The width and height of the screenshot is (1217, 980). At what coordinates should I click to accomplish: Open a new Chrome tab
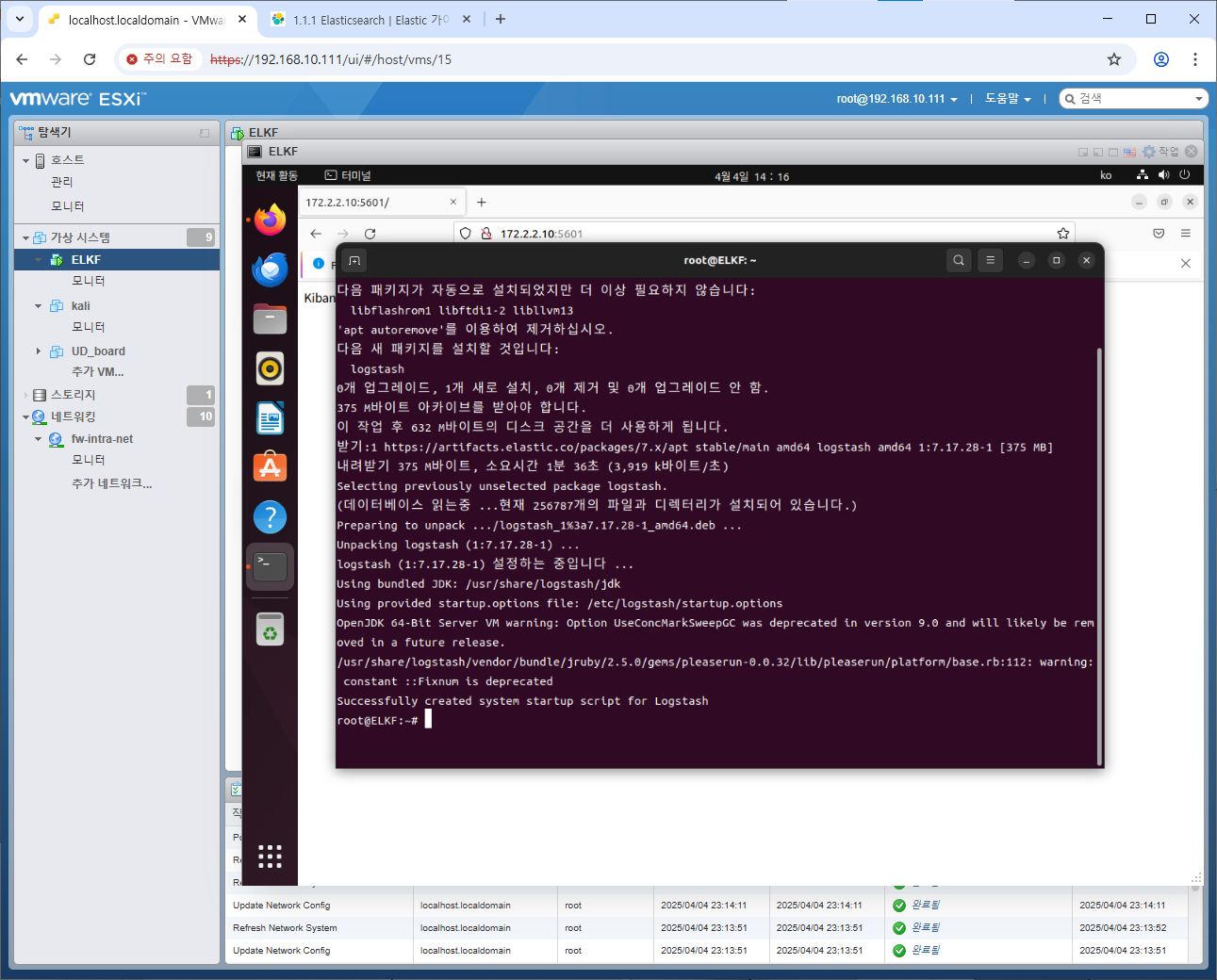pos(501,20)
